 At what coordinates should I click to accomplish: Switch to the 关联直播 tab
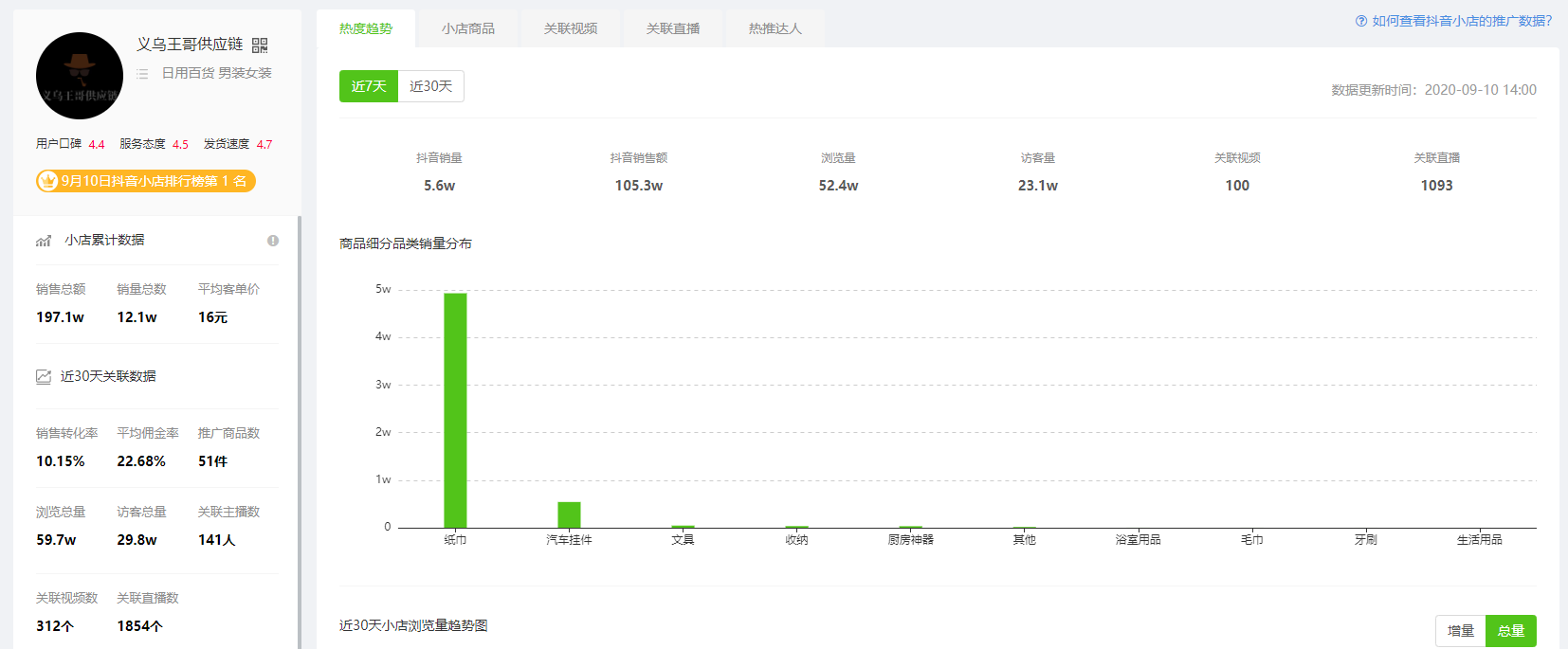(673, 28)
